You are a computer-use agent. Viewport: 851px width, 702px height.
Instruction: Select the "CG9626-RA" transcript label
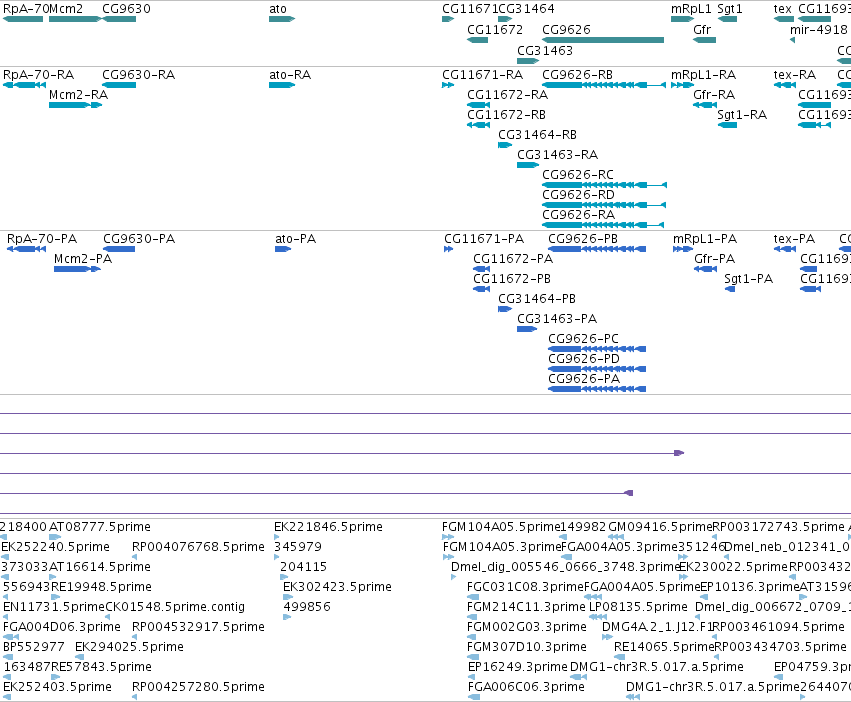click(579, 214)
